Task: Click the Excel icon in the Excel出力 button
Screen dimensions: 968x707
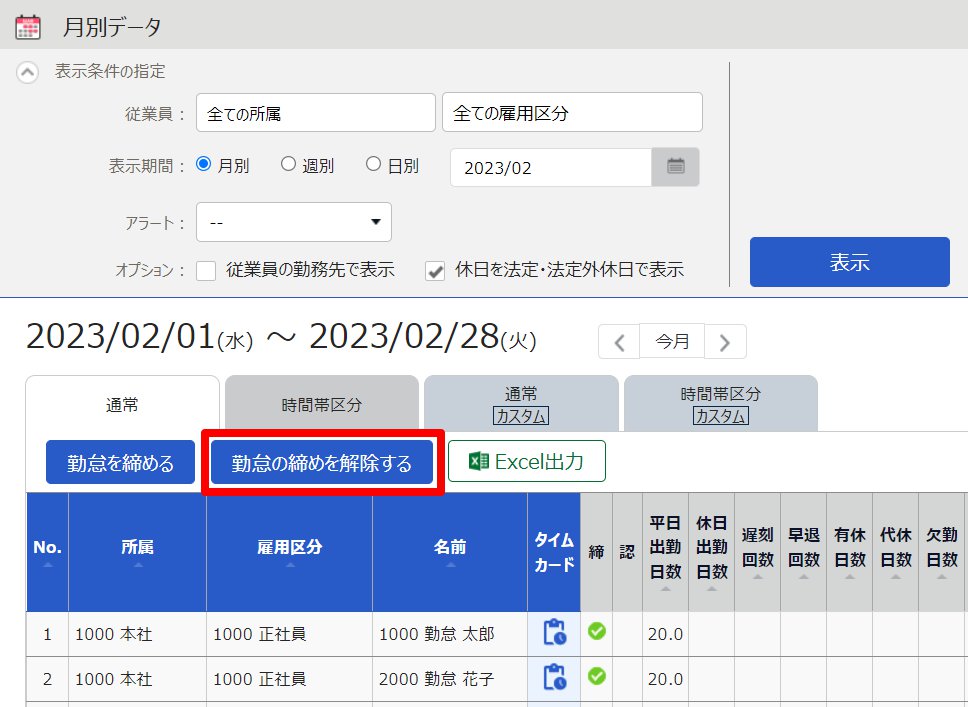Action: pyautogui.click(x=479, y=461)
